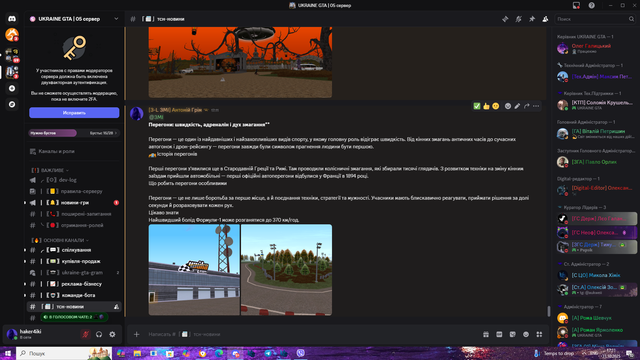Open User Settings gear icon
640x360 pixels.
tap(112, 334)
